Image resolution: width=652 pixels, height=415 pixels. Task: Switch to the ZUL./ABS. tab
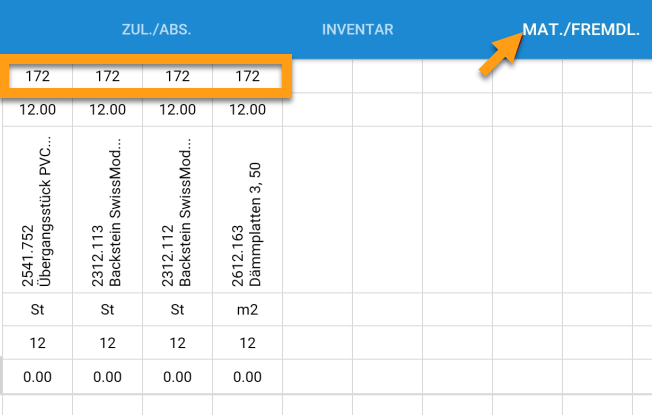(x=156, y=30)
